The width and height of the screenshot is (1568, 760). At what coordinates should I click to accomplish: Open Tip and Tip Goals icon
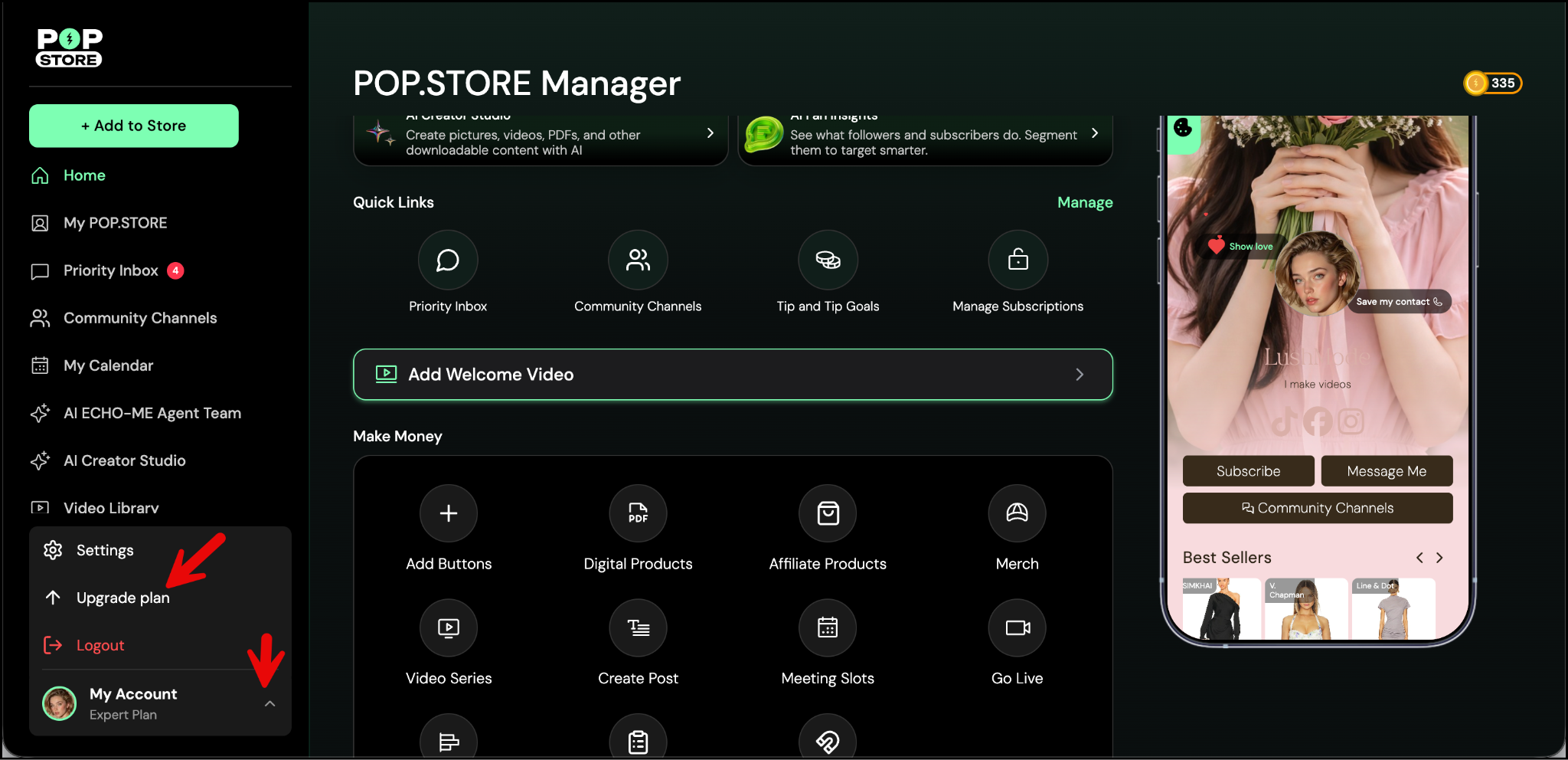(x=828, y=260)
